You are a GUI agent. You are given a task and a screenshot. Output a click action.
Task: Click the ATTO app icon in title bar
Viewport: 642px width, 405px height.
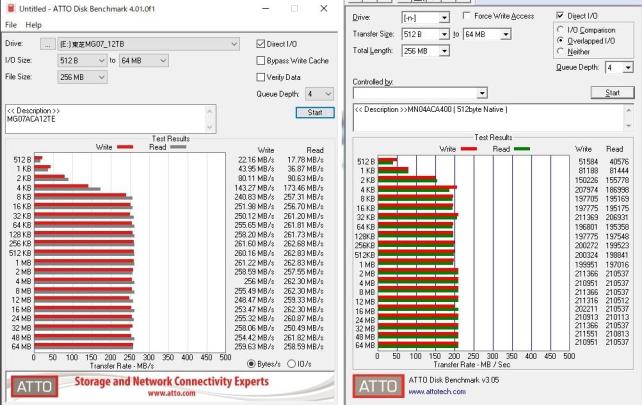[x=11, y=8]
